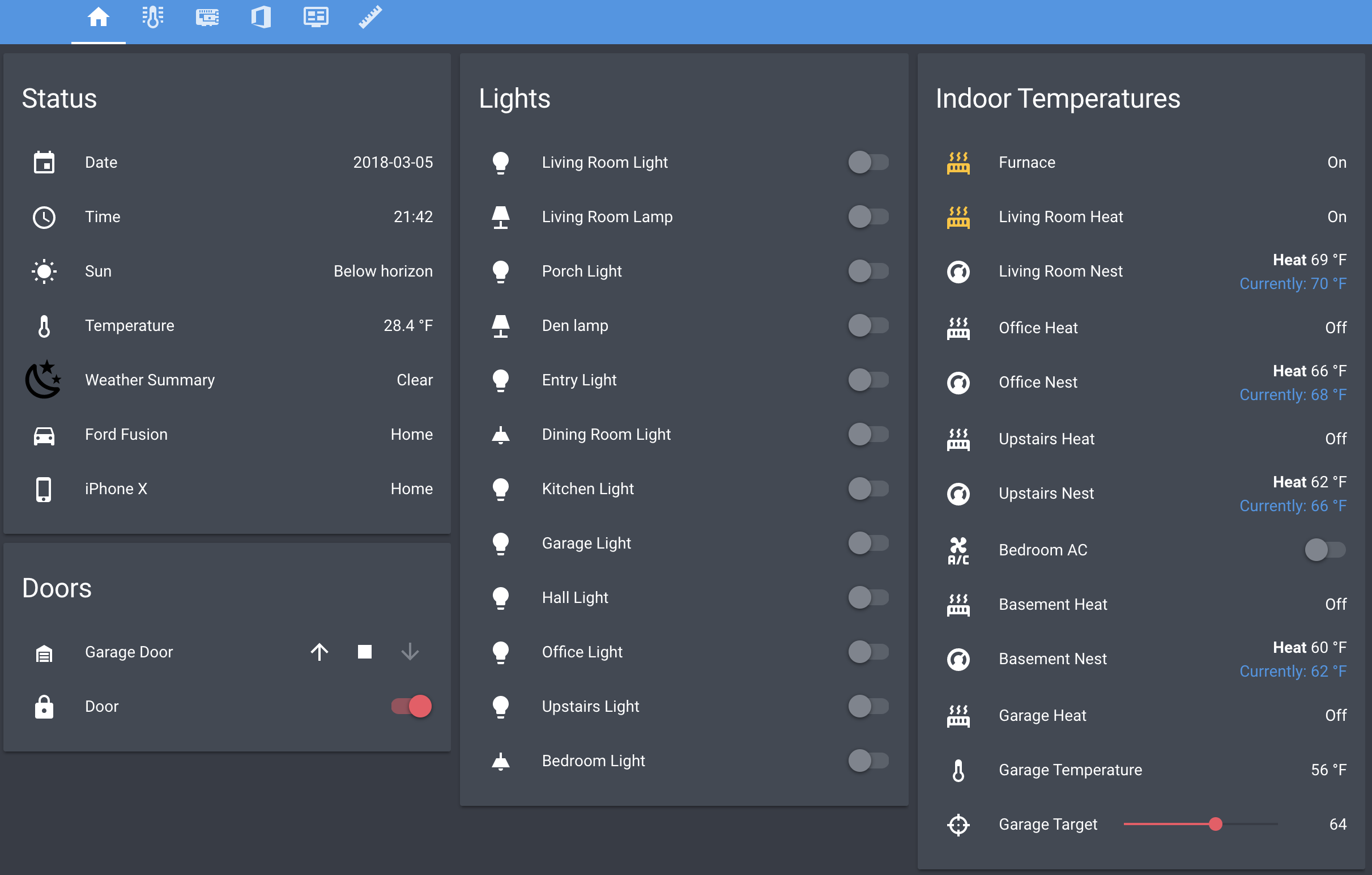Screen dimensions: 1372x875
Task: Click the Furnace heater icon
Action: pyautogui.click(x=958, y=163)
